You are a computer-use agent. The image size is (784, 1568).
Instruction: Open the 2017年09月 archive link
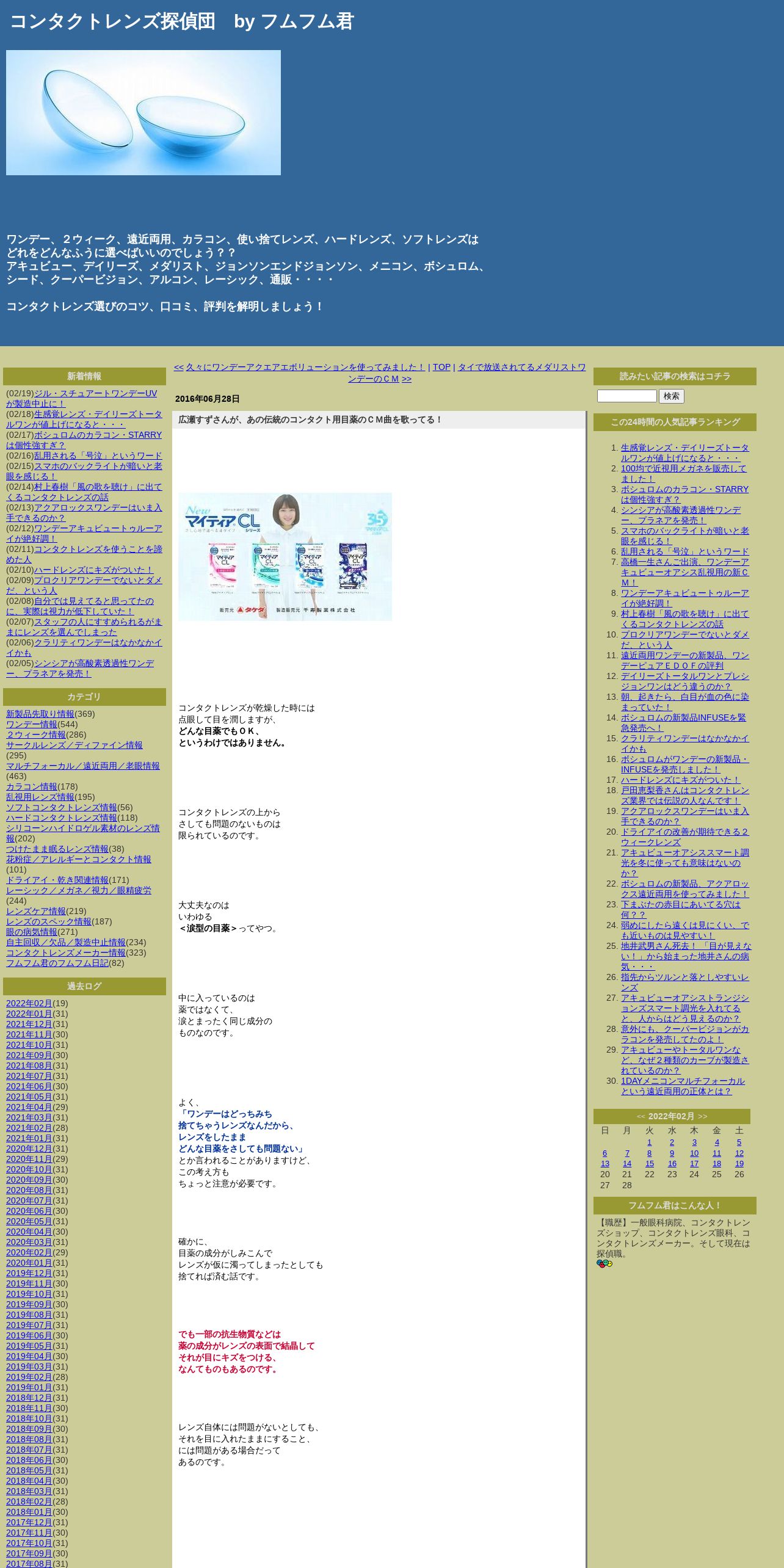click(29, 1553)
